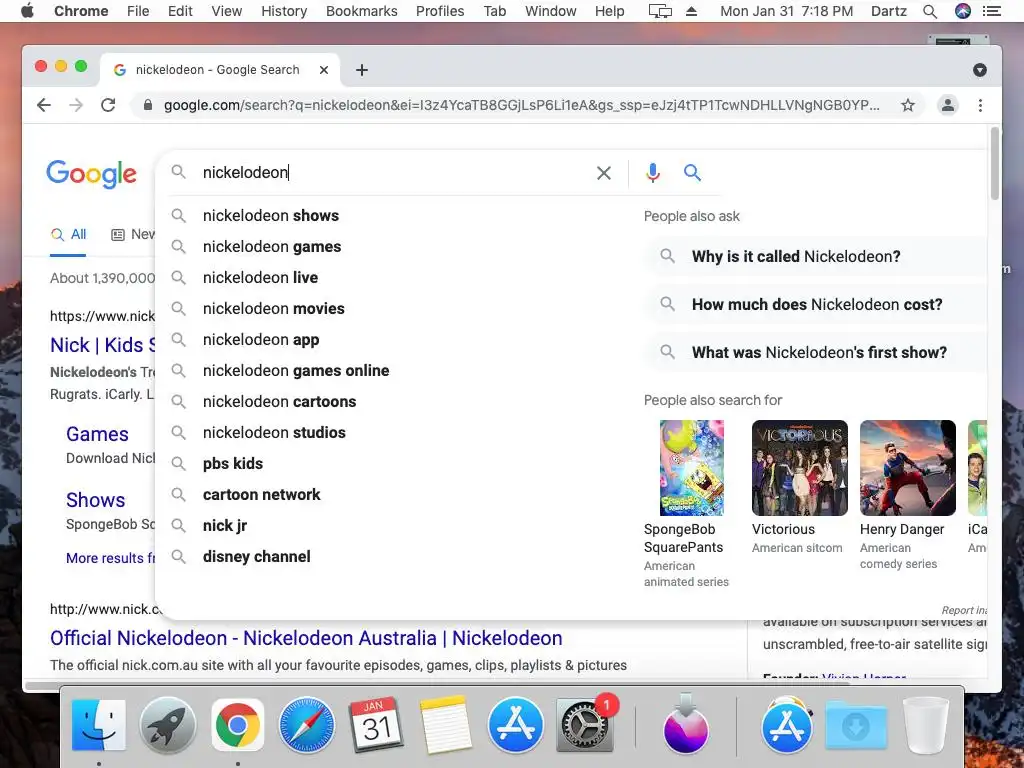Open the macOS Monterey installer Dock icon
Viewport: 1024px width, 768px height.
coord(686,725)
